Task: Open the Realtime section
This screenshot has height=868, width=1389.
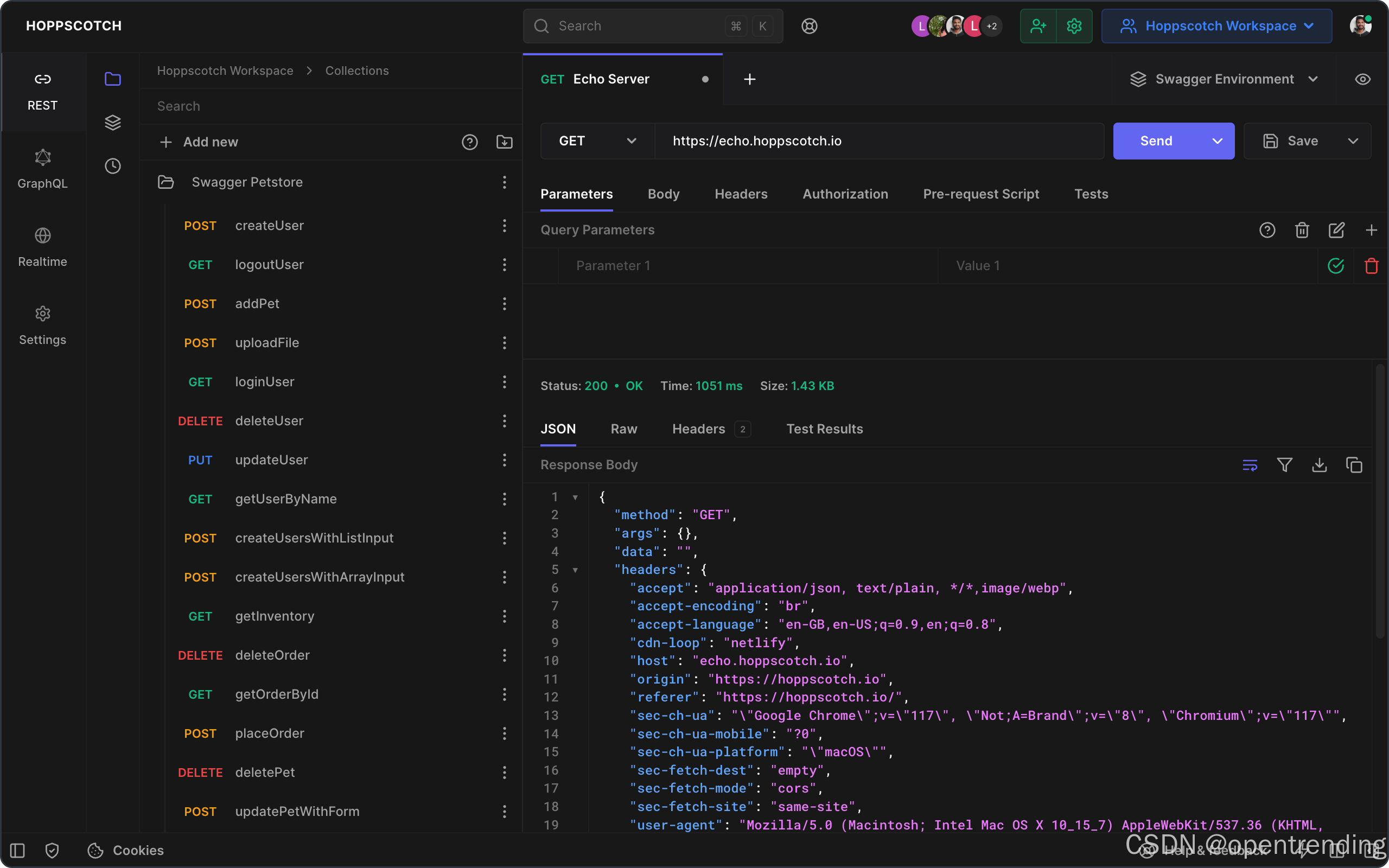Action: point(42,247)
